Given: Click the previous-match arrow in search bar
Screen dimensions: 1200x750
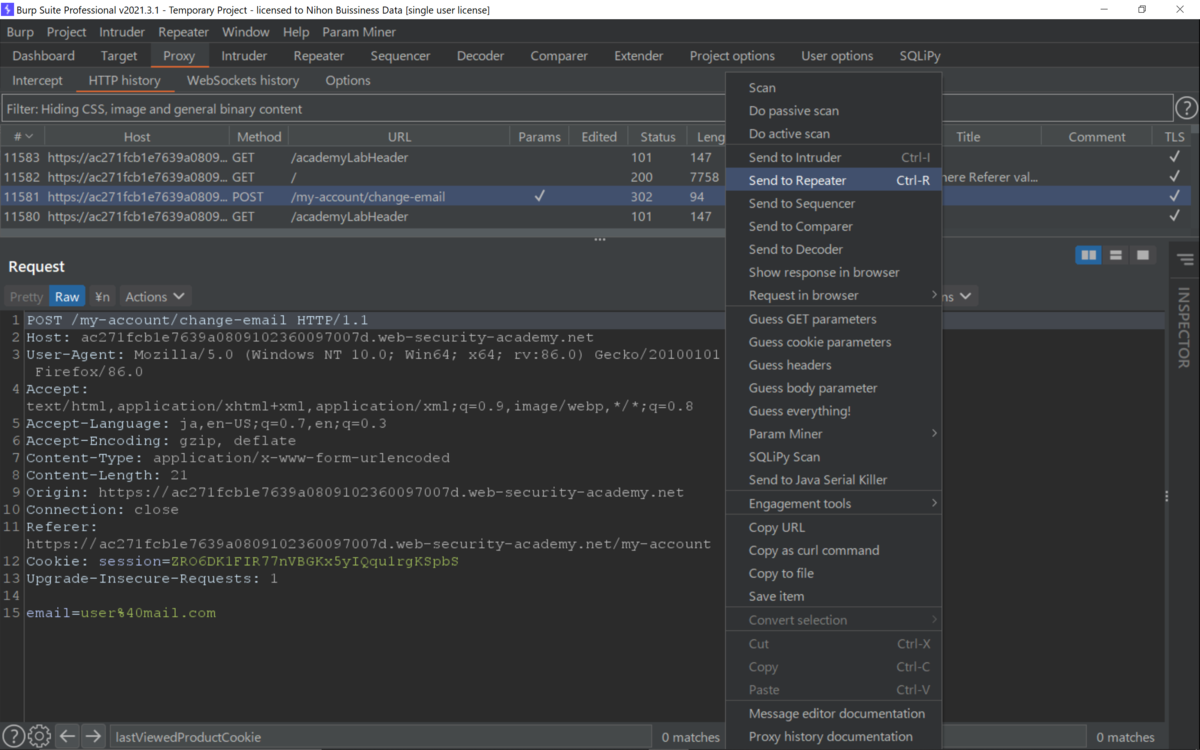Looking at the screenshot, I should click(x=66, y=736).
